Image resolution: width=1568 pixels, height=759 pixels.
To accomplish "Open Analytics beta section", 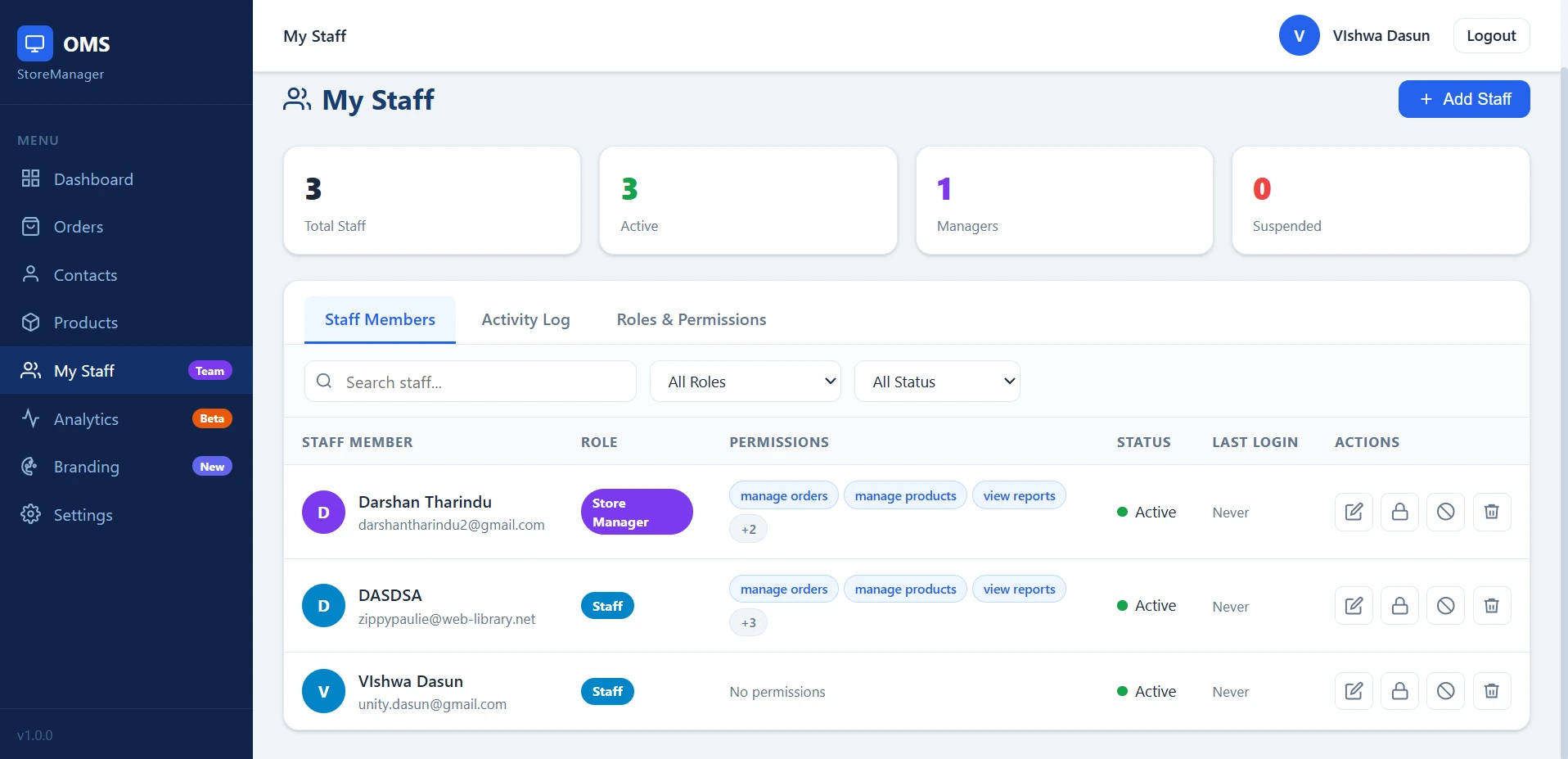I will point(126,418).
